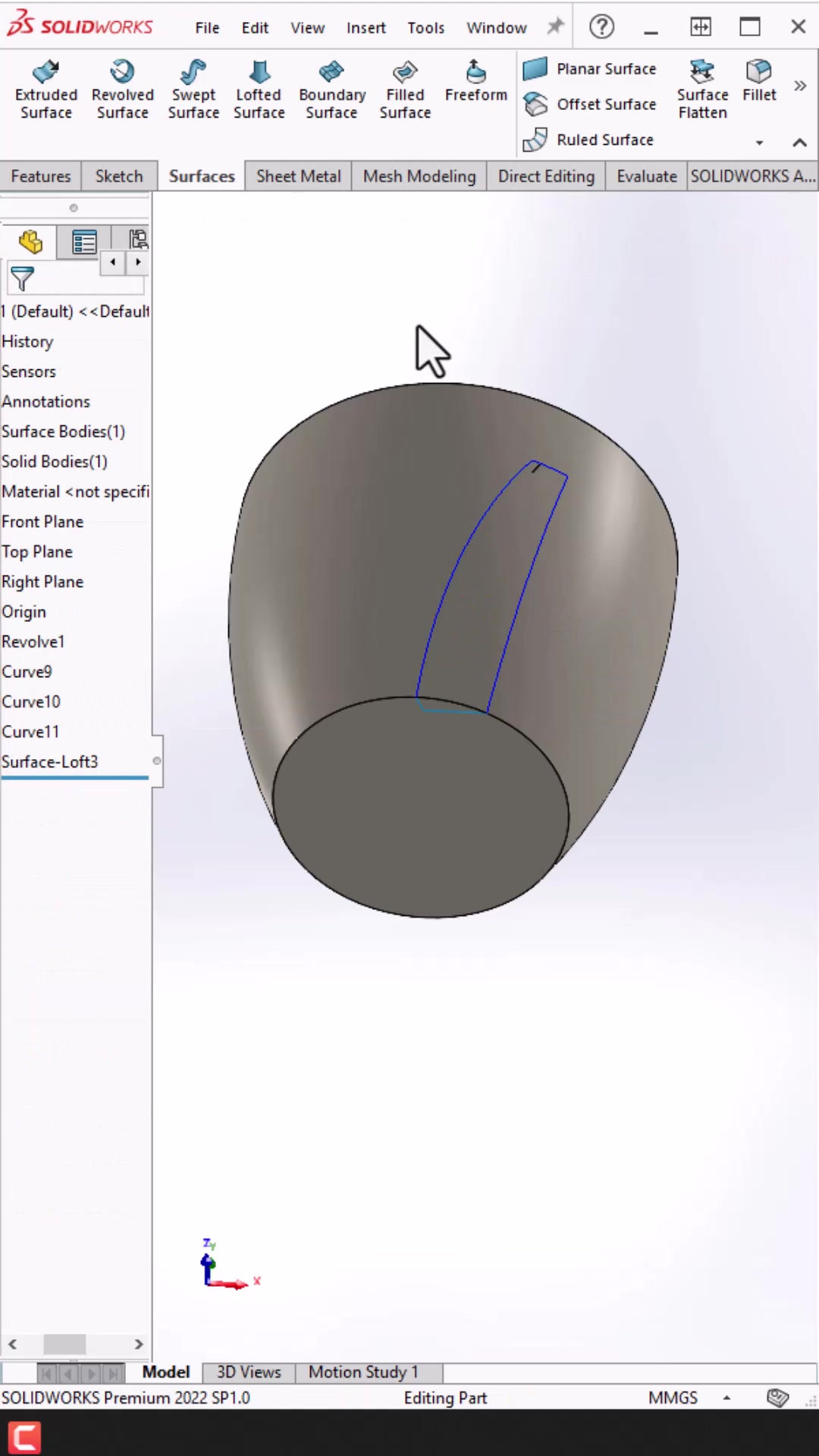Expand the Surface Bodies(1) folder

(63, 431)
